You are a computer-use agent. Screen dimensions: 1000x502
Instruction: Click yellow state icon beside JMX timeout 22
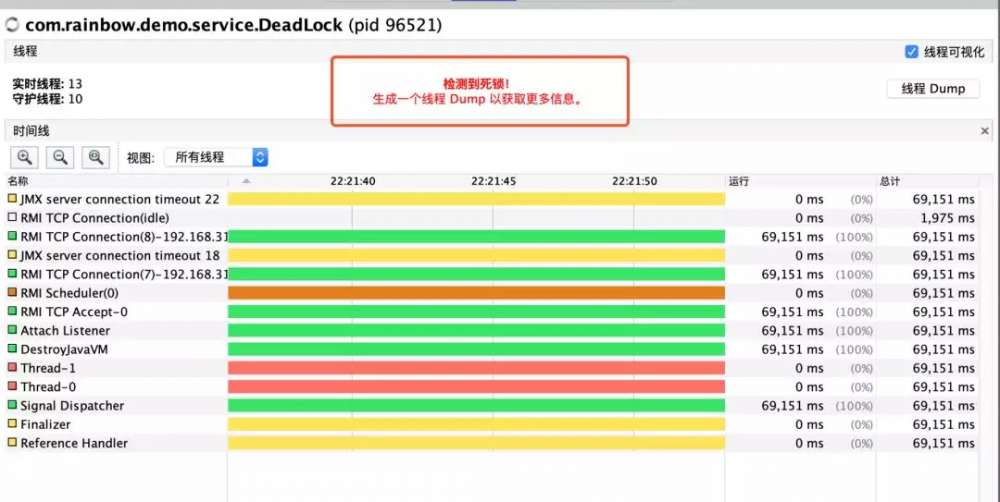coord(12,198)
